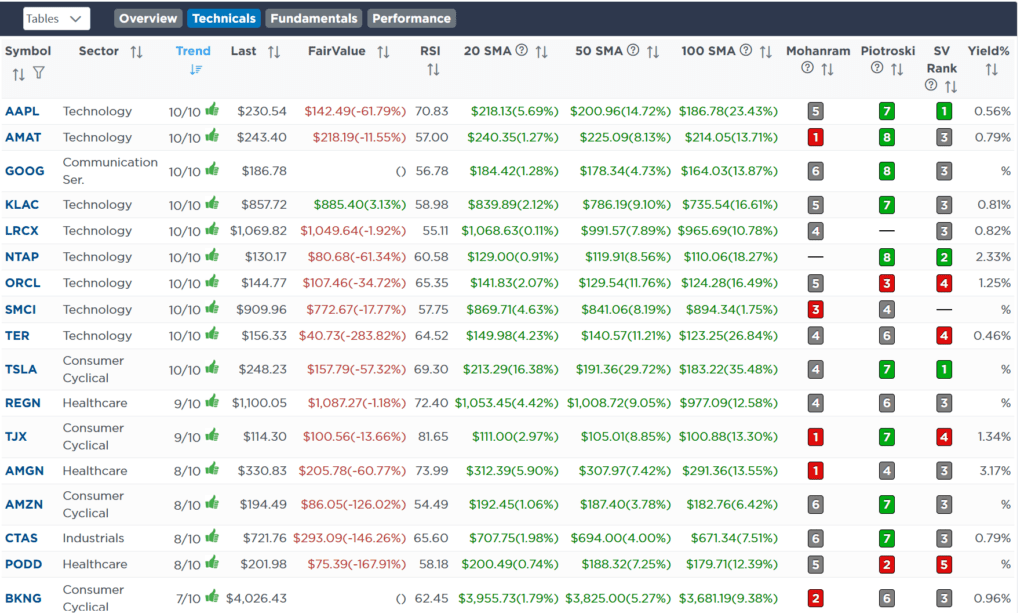Sort by Yield% using its arrow icon
Screen dimensions: 1024x613
coord(991,67)
